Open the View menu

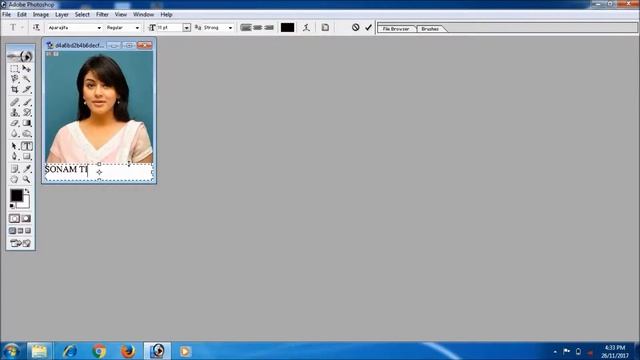(x=120, y=14)
